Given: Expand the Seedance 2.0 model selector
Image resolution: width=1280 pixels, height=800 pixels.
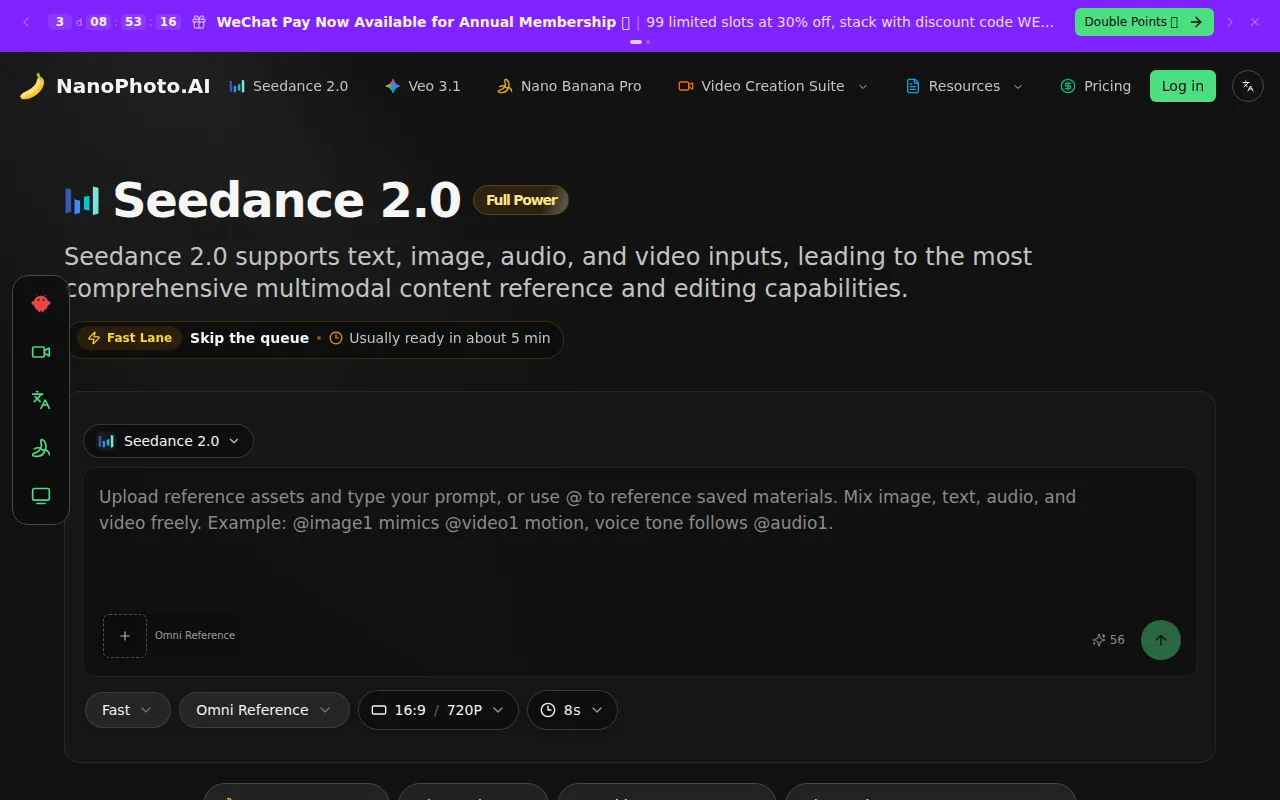Looking at the screenshot, I should coord(169,441).
